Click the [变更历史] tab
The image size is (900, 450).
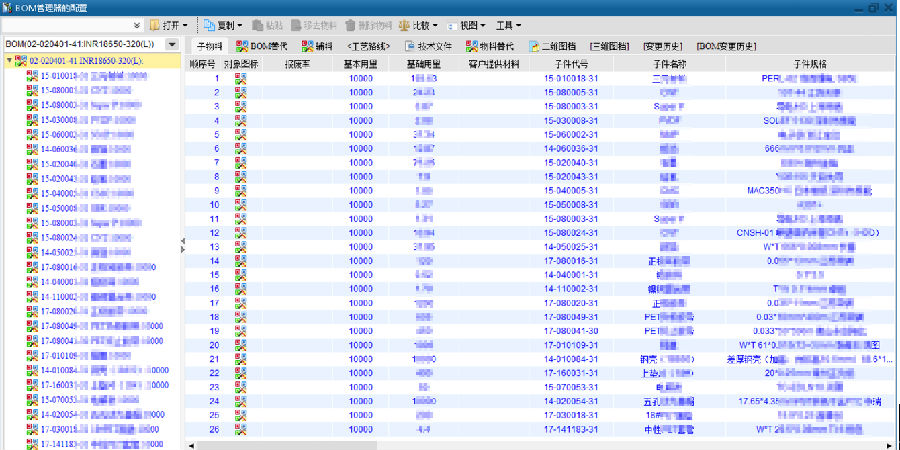coord(663,46)
